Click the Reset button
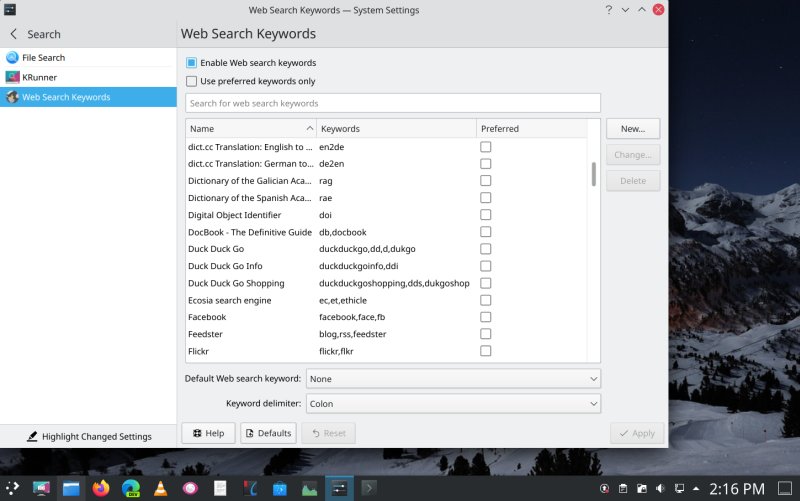 [329, 433]
